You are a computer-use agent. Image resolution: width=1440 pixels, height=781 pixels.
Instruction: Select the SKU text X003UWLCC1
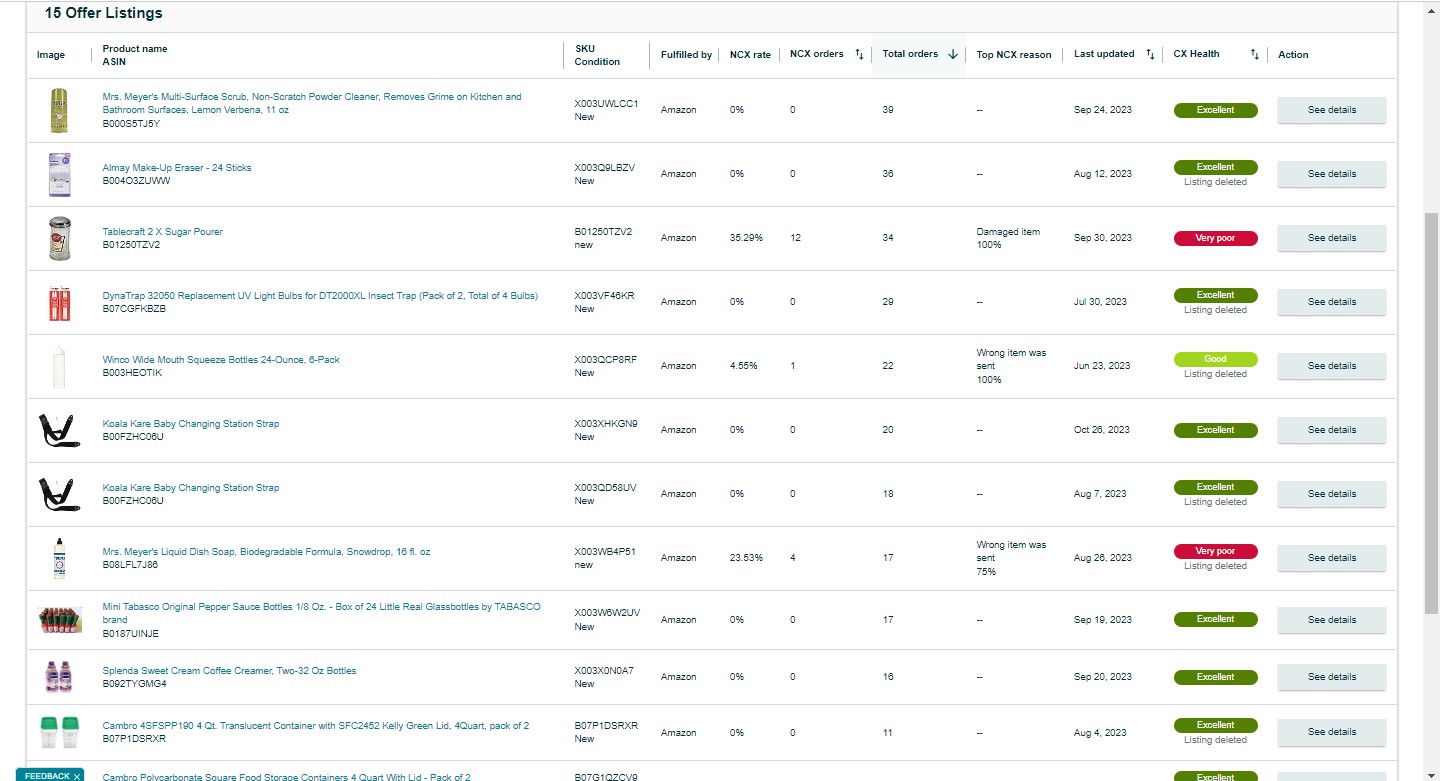click(x=606, y=104)
